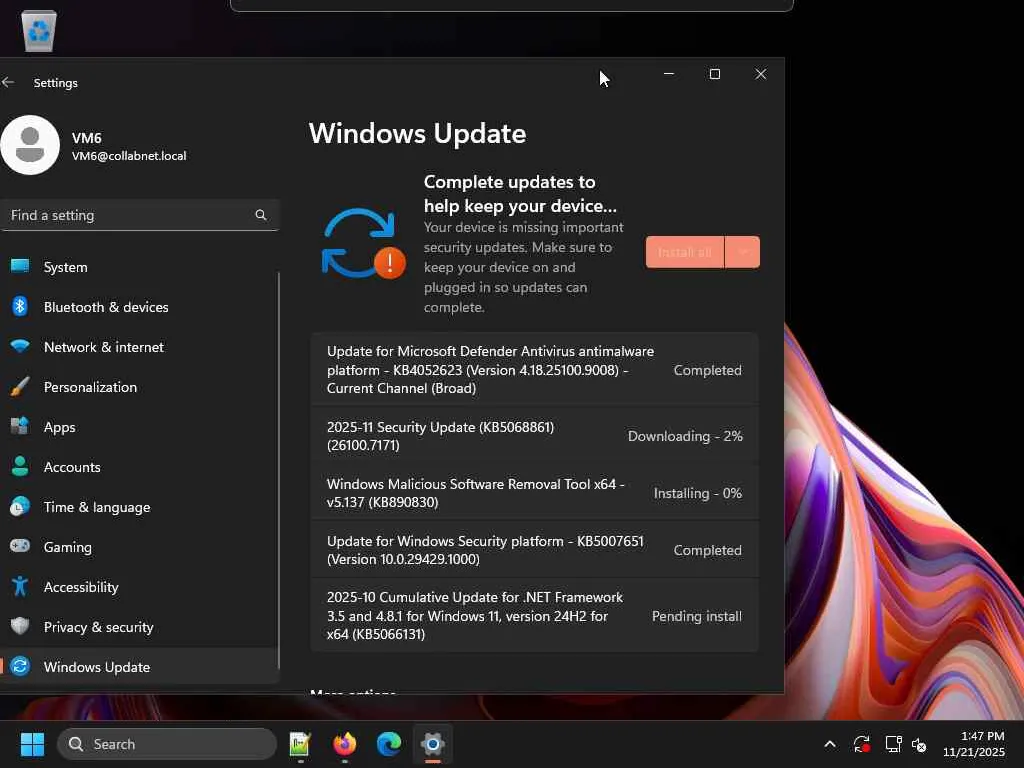Go back with the Settings back arrow
This screenshot has height=768, width=1024.
(8, 82)
